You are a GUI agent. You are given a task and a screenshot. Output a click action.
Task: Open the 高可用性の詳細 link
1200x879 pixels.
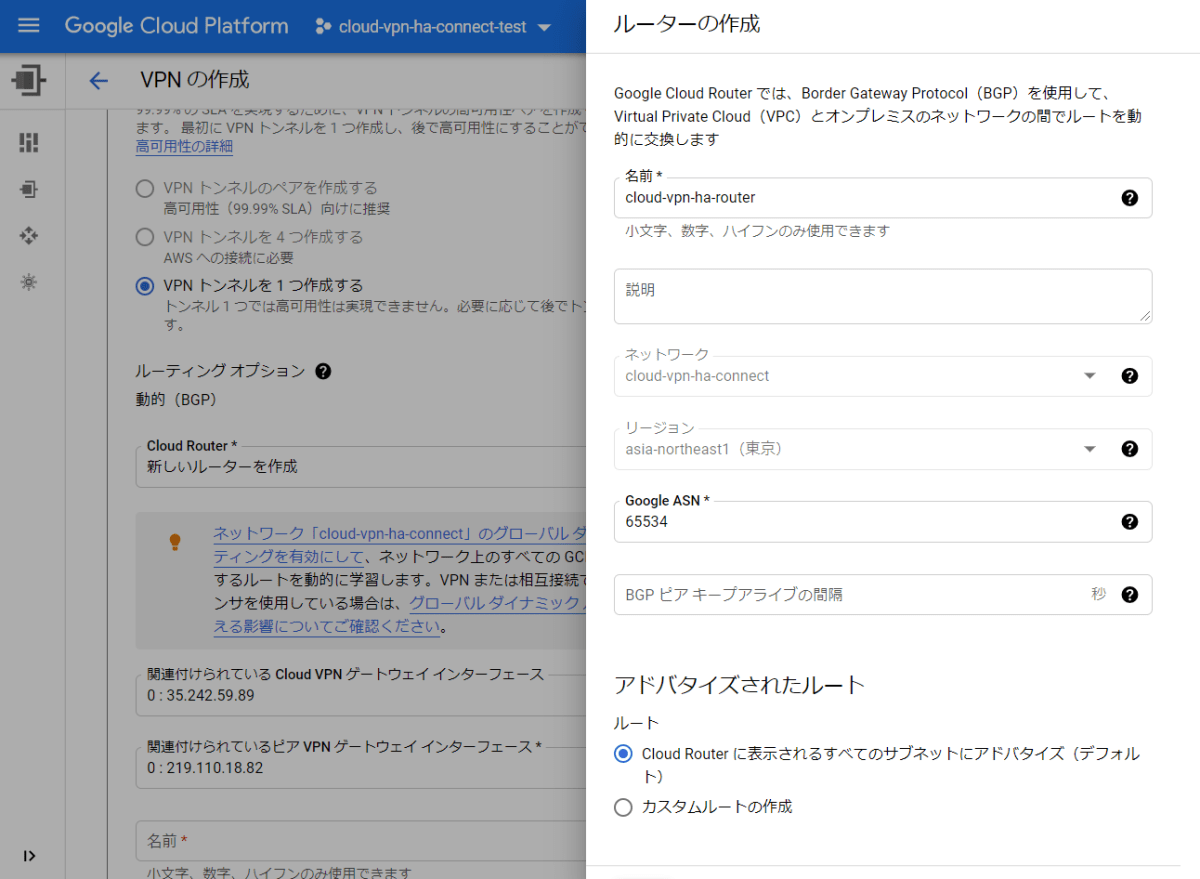184,146
